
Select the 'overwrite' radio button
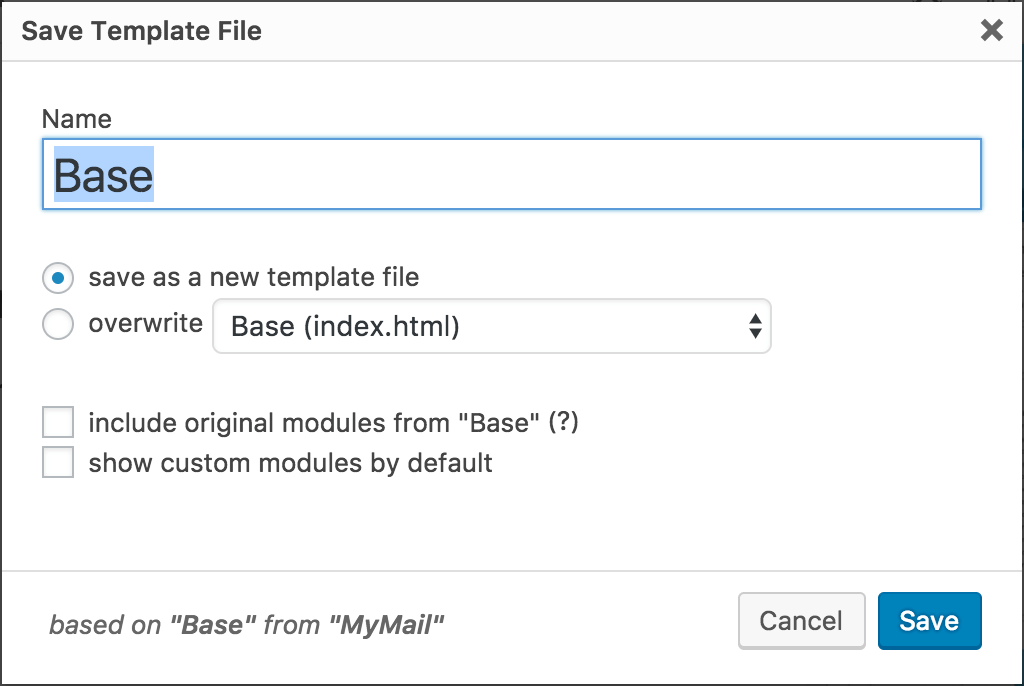point(58,324)
